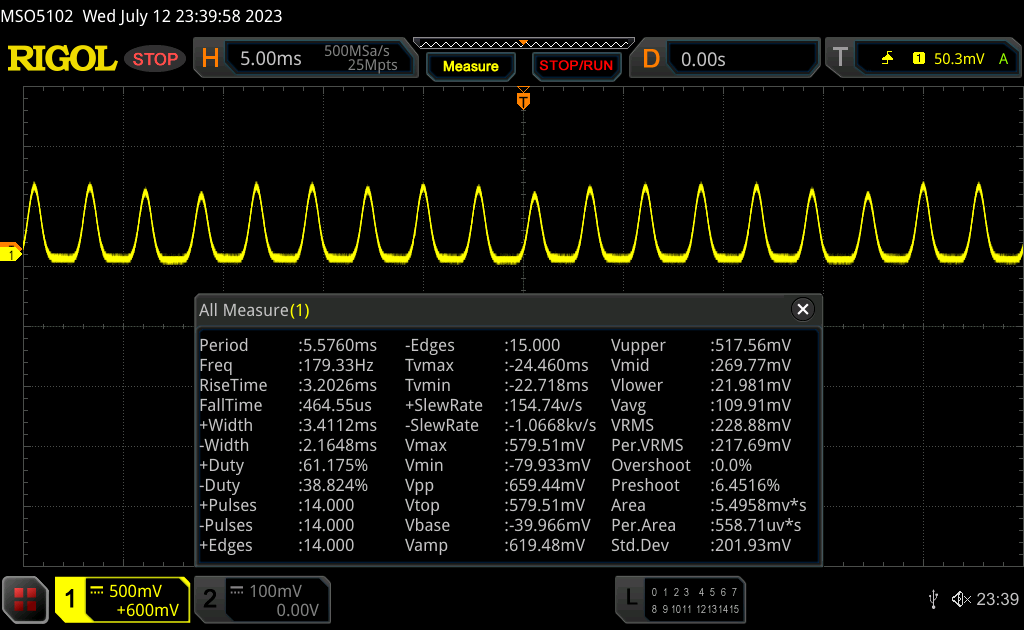Open the delay D icon
This screenshot has height=630, width=1024.
click(651, 59)
